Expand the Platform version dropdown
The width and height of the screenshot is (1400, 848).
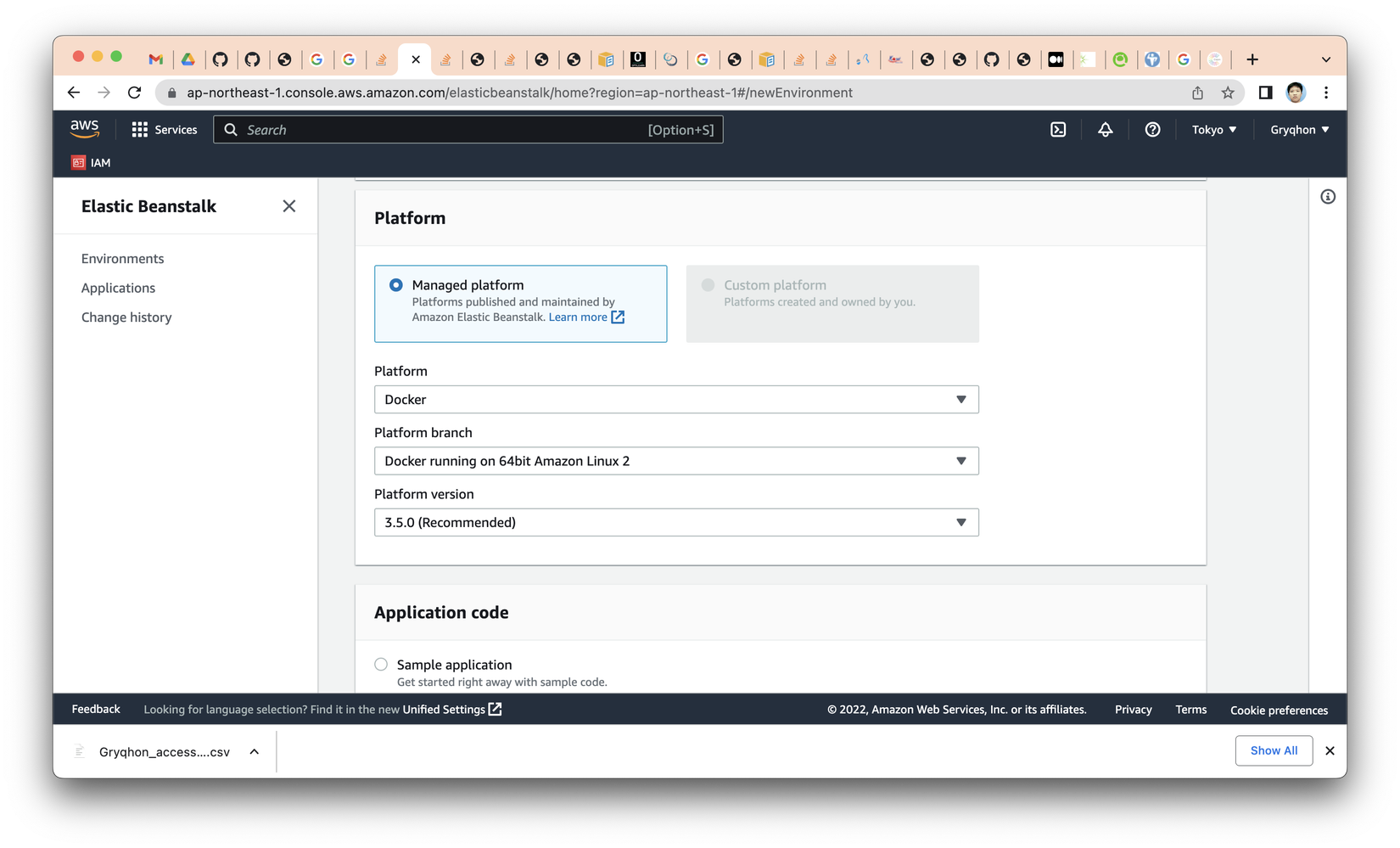pyautogui.click(x=676, y=522)
